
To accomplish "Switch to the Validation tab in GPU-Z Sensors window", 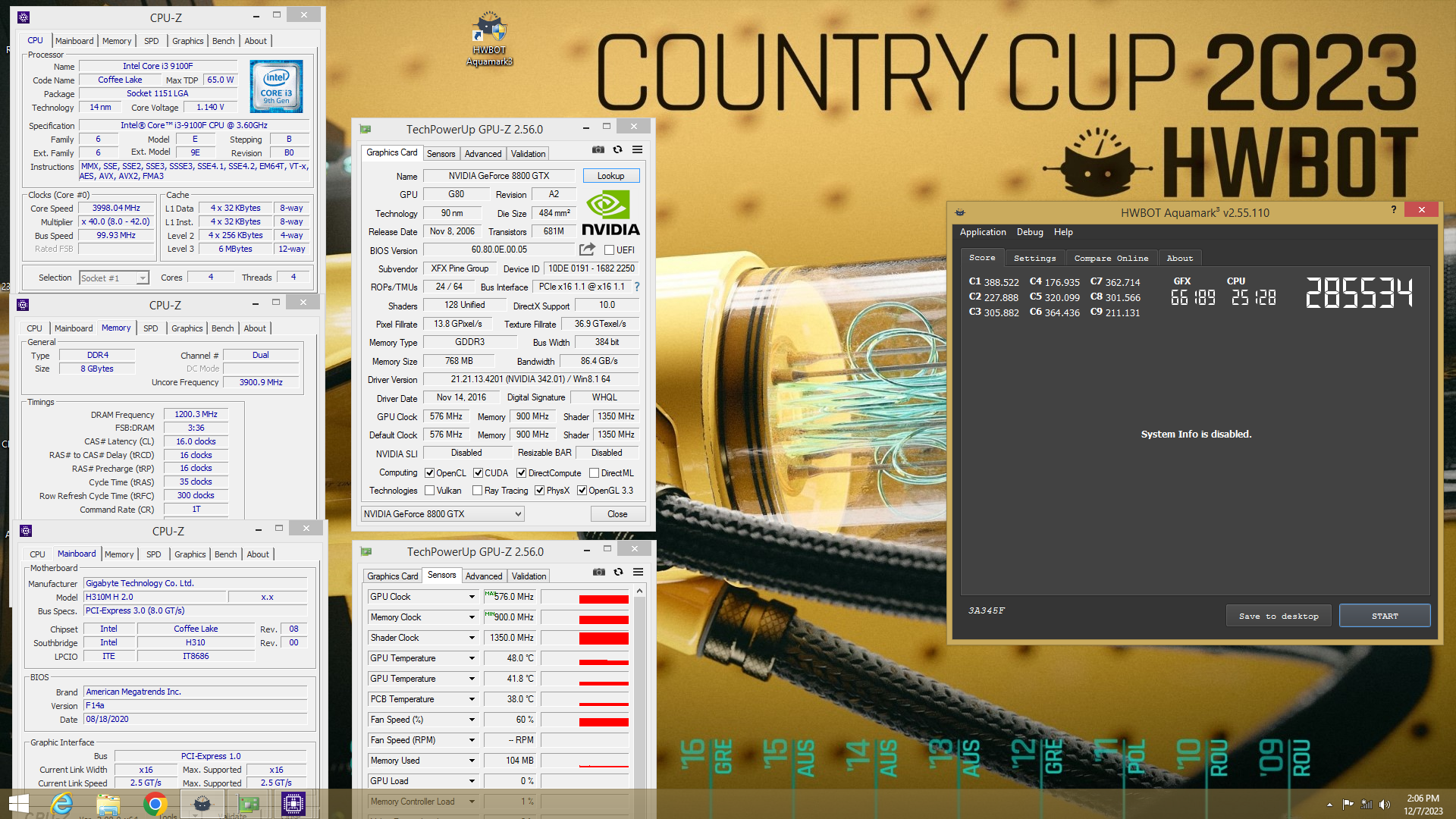I will [529, 576].
